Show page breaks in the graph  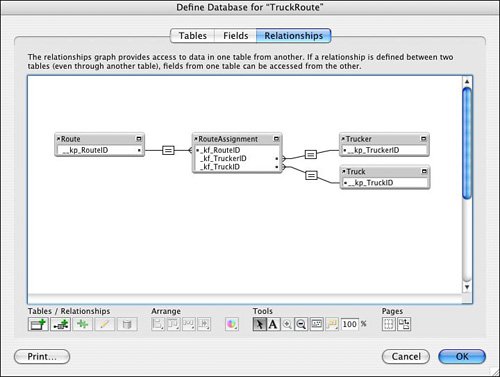(x=389, y=324)
